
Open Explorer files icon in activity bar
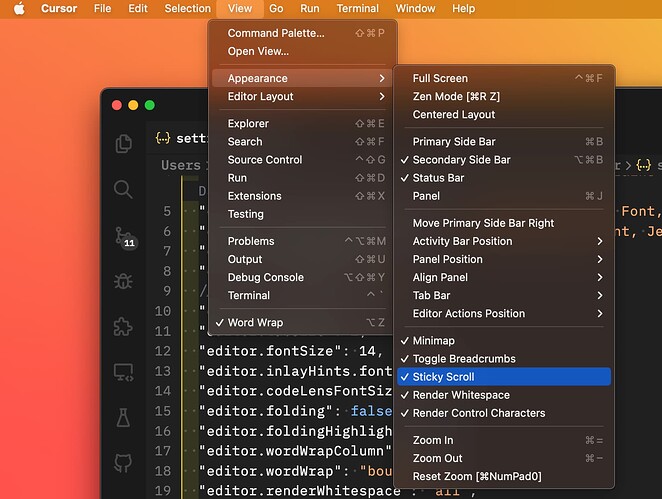(123, 144)
